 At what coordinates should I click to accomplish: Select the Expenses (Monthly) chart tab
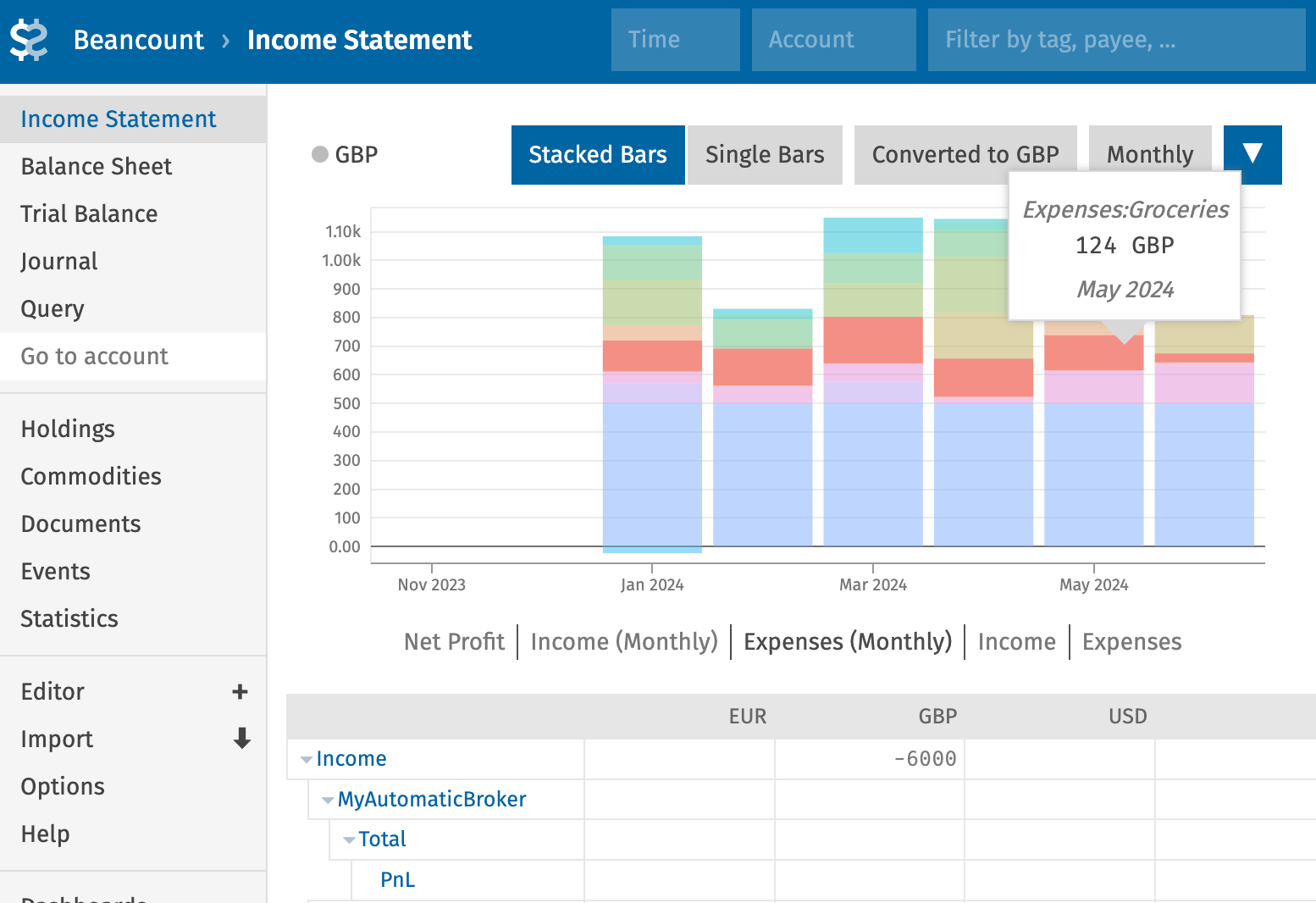pyautogui.click(x=848, y=642)
